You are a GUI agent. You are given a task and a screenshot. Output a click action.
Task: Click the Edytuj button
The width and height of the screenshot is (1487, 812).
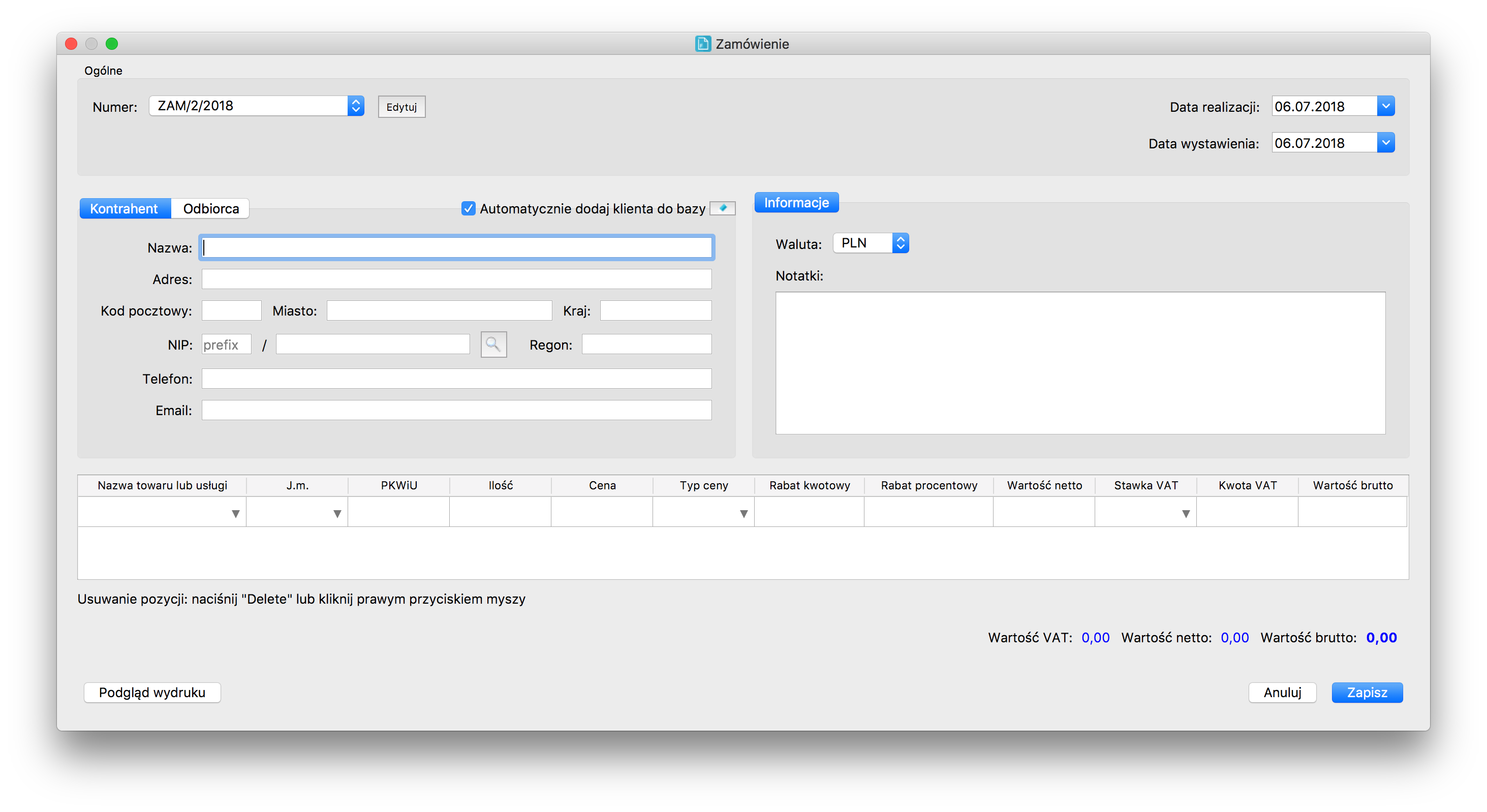pos(402,107)
